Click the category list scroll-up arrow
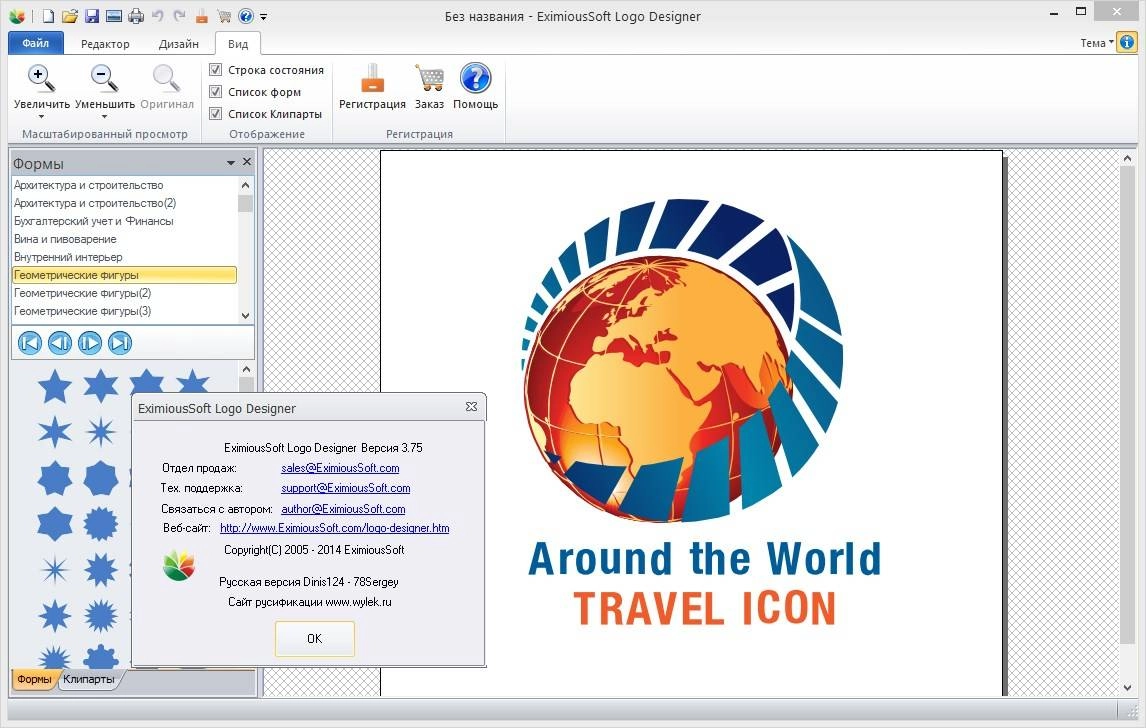Screen dimensions: 1146x728 [246, 185]
